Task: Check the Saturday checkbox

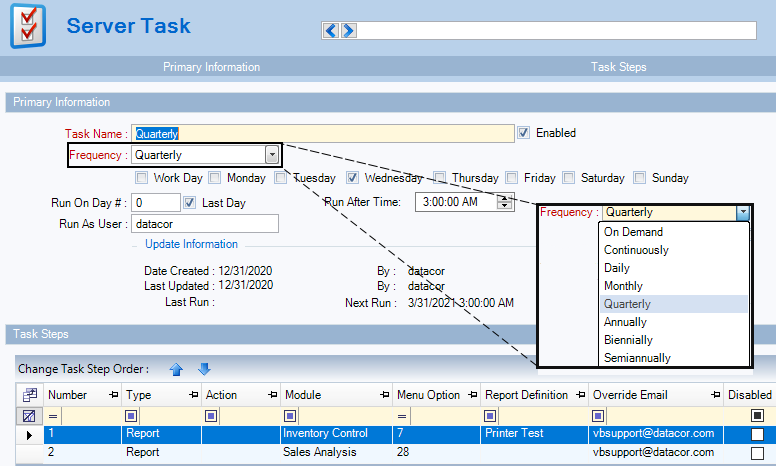Action: (569, 177)
